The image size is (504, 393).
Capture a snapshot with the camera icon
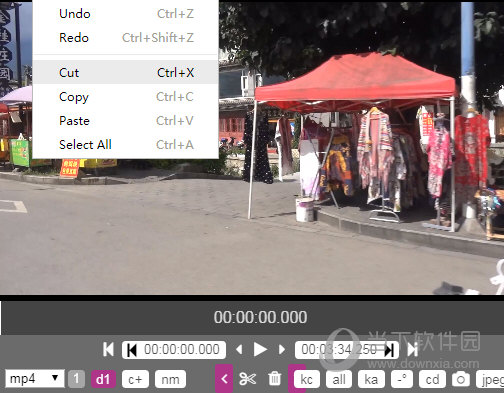pos(461,379)
